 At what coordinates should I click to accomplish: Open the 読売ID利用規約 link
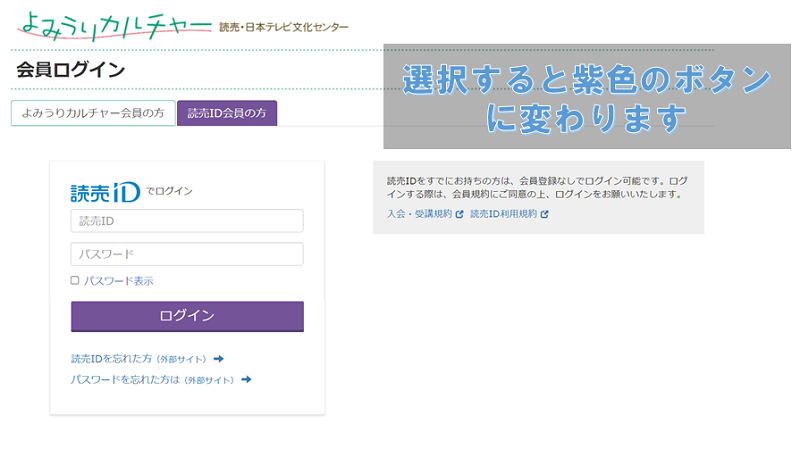503,214
